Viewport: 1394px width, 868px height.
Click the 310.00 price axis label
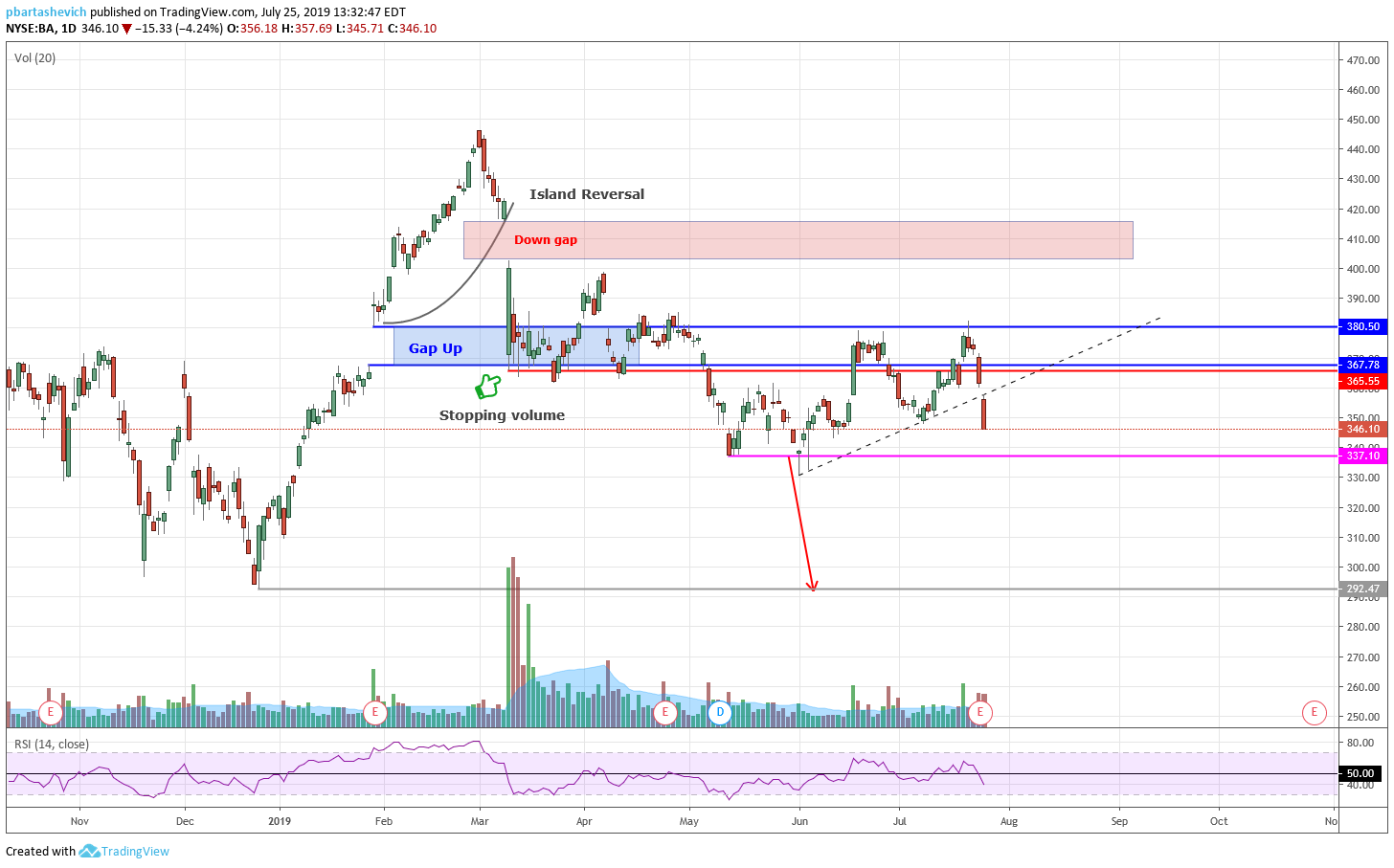pyautogui.click(x=1363, y=538)
